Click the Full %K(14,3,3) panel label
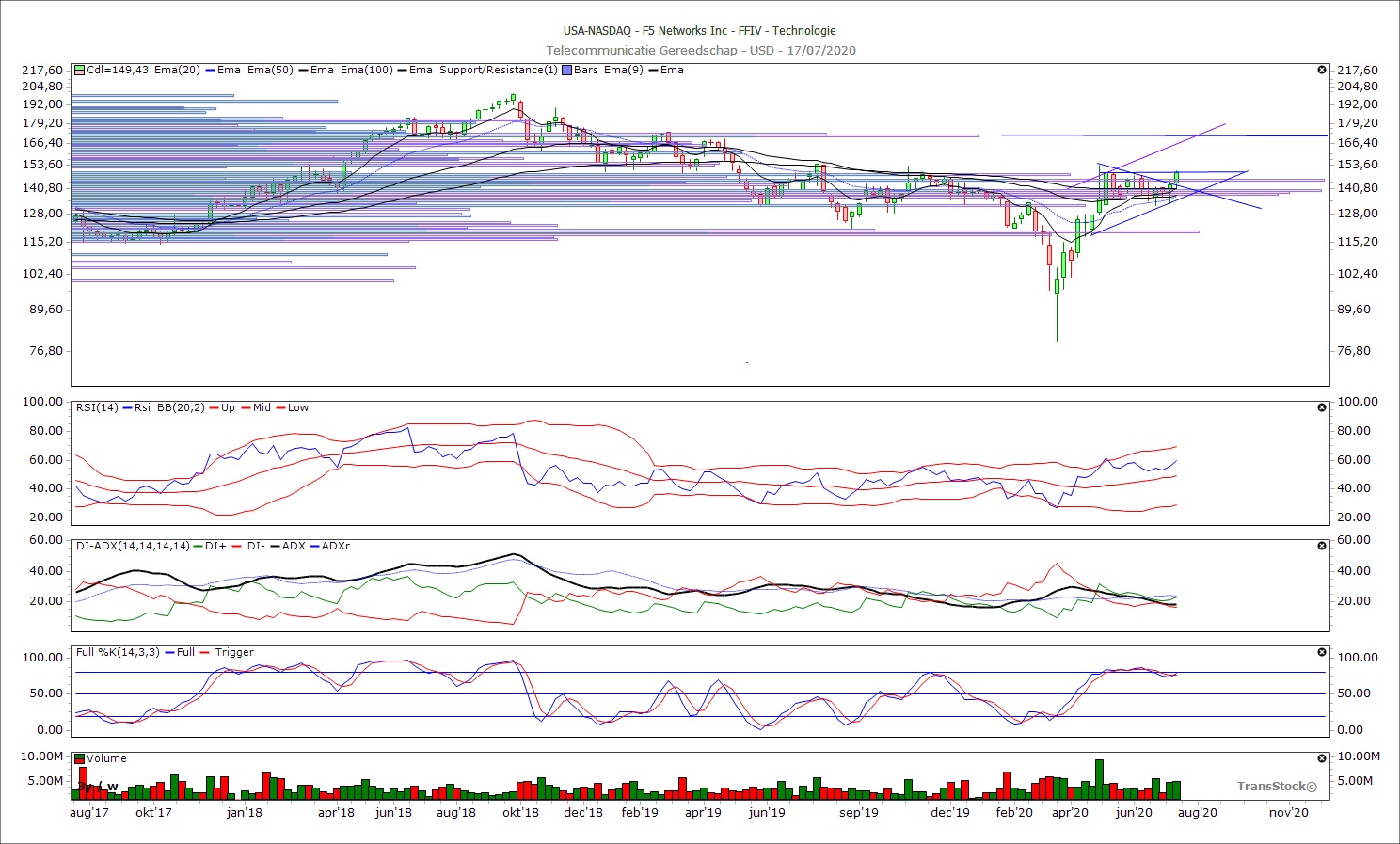Image resolution: width=1400 pixels, height=844 pixels. [x=118, y=652]
